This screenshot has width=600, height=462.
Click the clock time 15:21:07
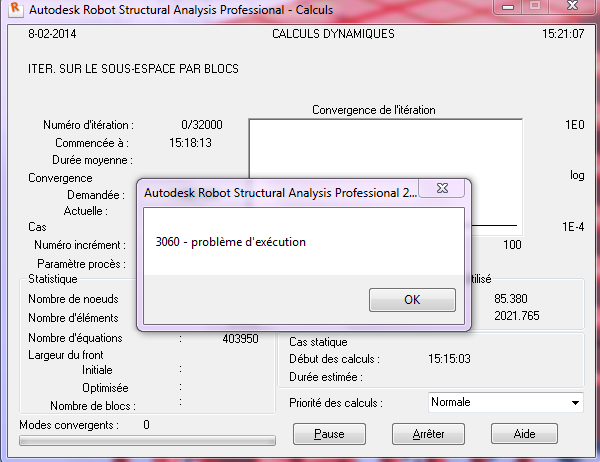[x=563, y=34]
